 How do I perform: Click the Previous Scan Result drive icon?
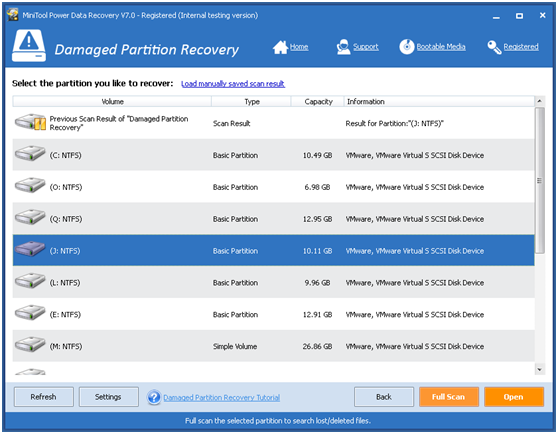click(x=30, y=122)
